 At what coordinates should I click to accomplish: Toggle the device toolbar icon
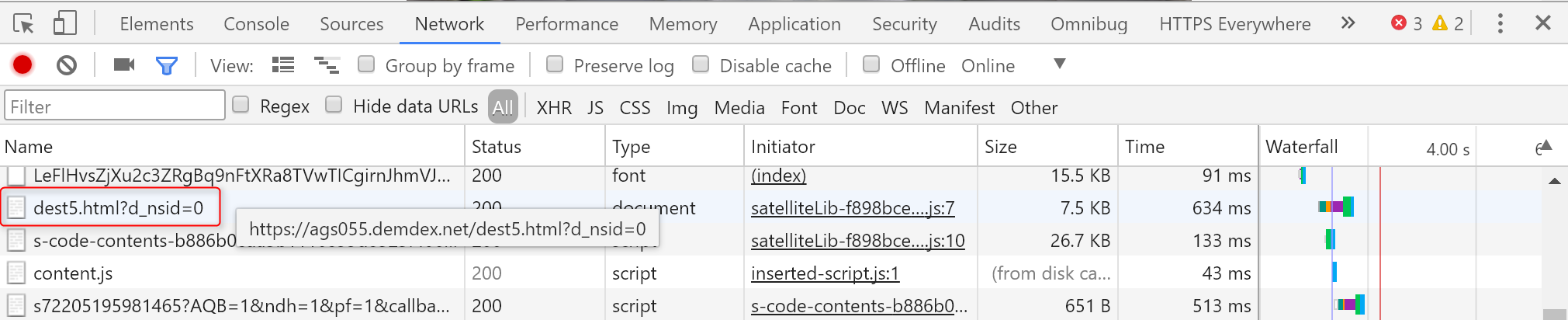(64, 24)
